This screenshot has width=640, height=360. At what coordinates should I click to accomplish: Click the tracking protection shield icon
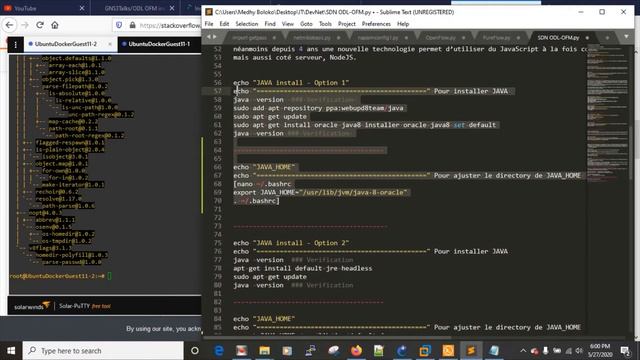119,25
